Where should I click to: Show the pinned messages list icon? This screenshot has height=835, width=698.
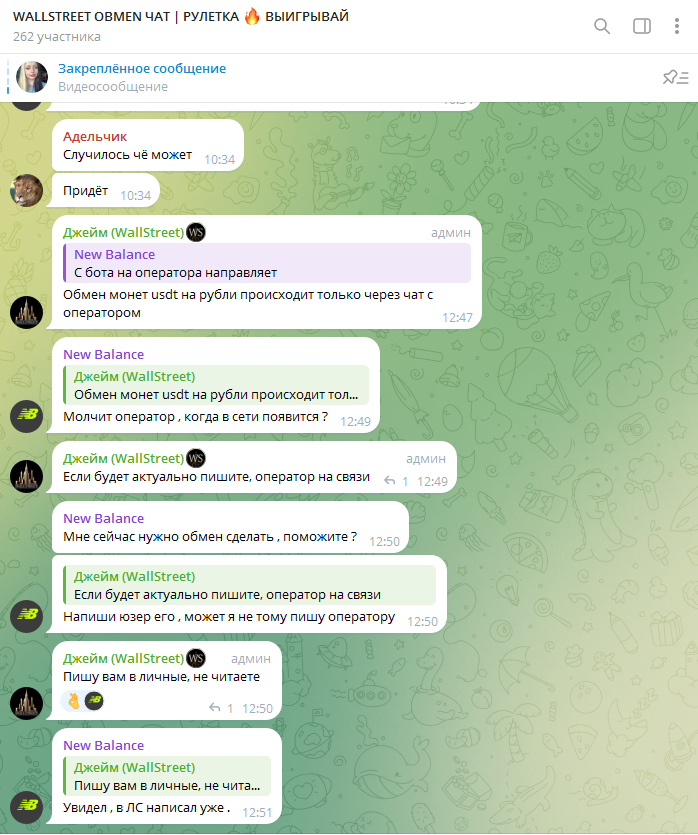(676, 78)
